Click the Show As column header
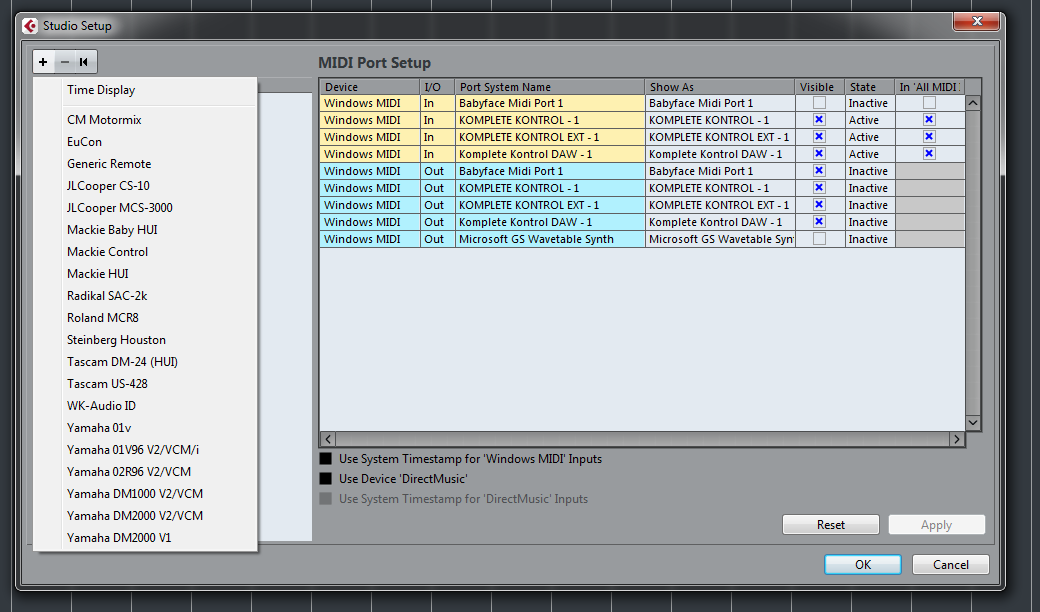The width and height of the screenshot is (1040, 612). point(720,87)
